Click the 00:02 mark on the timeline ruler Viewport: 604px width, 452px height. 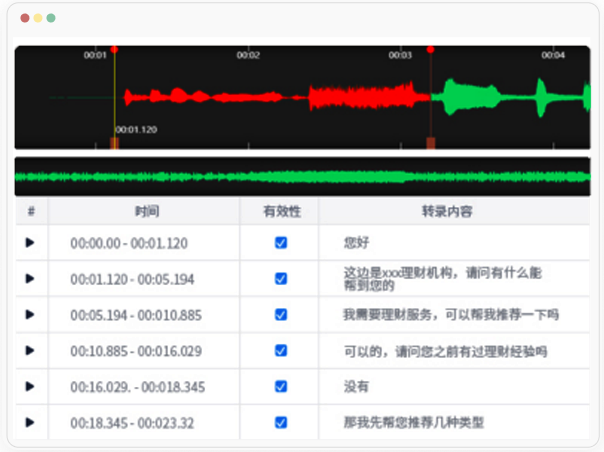pyautogui.click(x=248, y=55)
